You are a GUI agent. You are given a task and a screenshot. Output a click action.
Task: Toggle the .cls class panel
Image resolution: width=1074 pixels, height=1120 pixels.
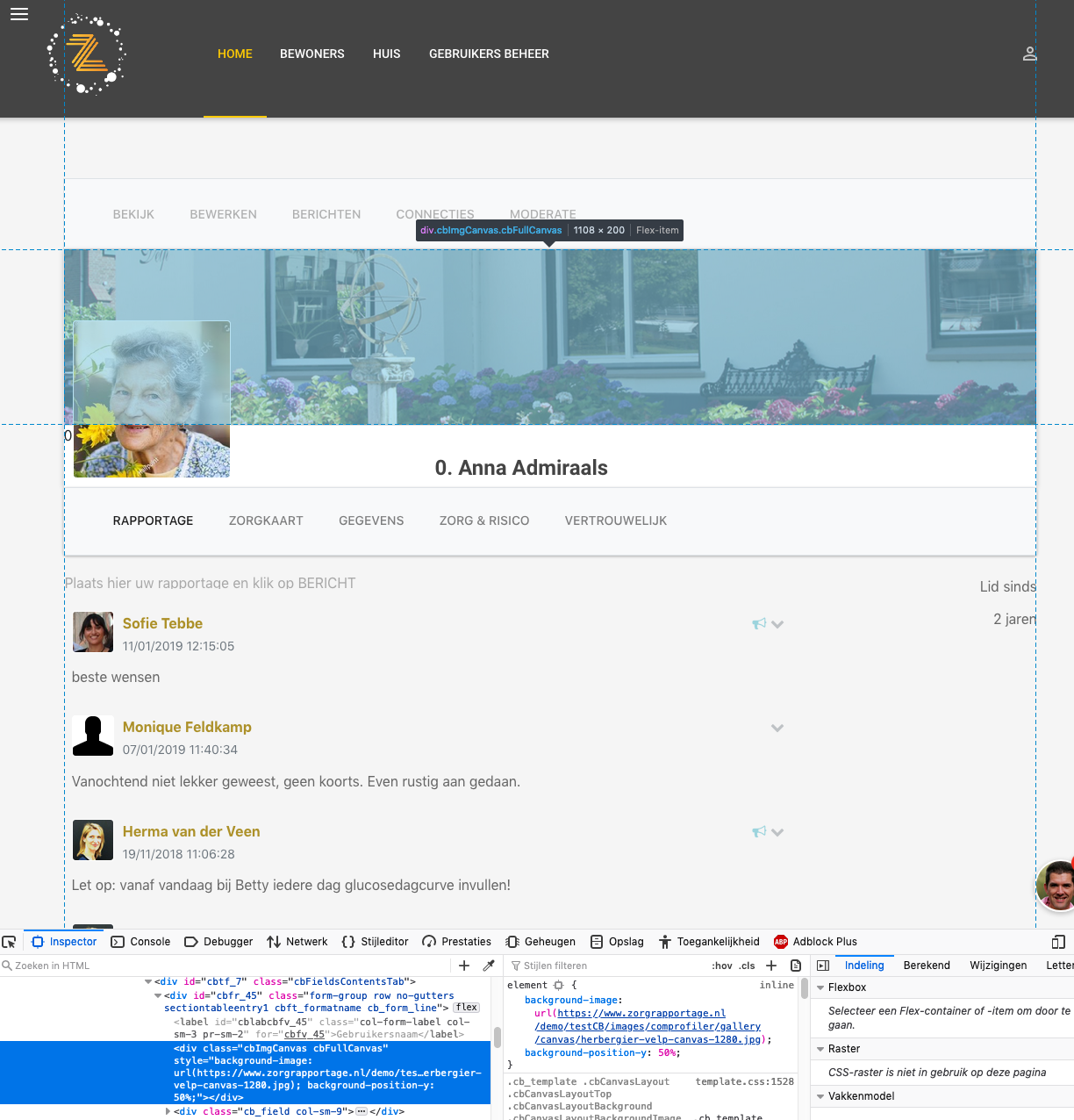(x=747, y=966)
